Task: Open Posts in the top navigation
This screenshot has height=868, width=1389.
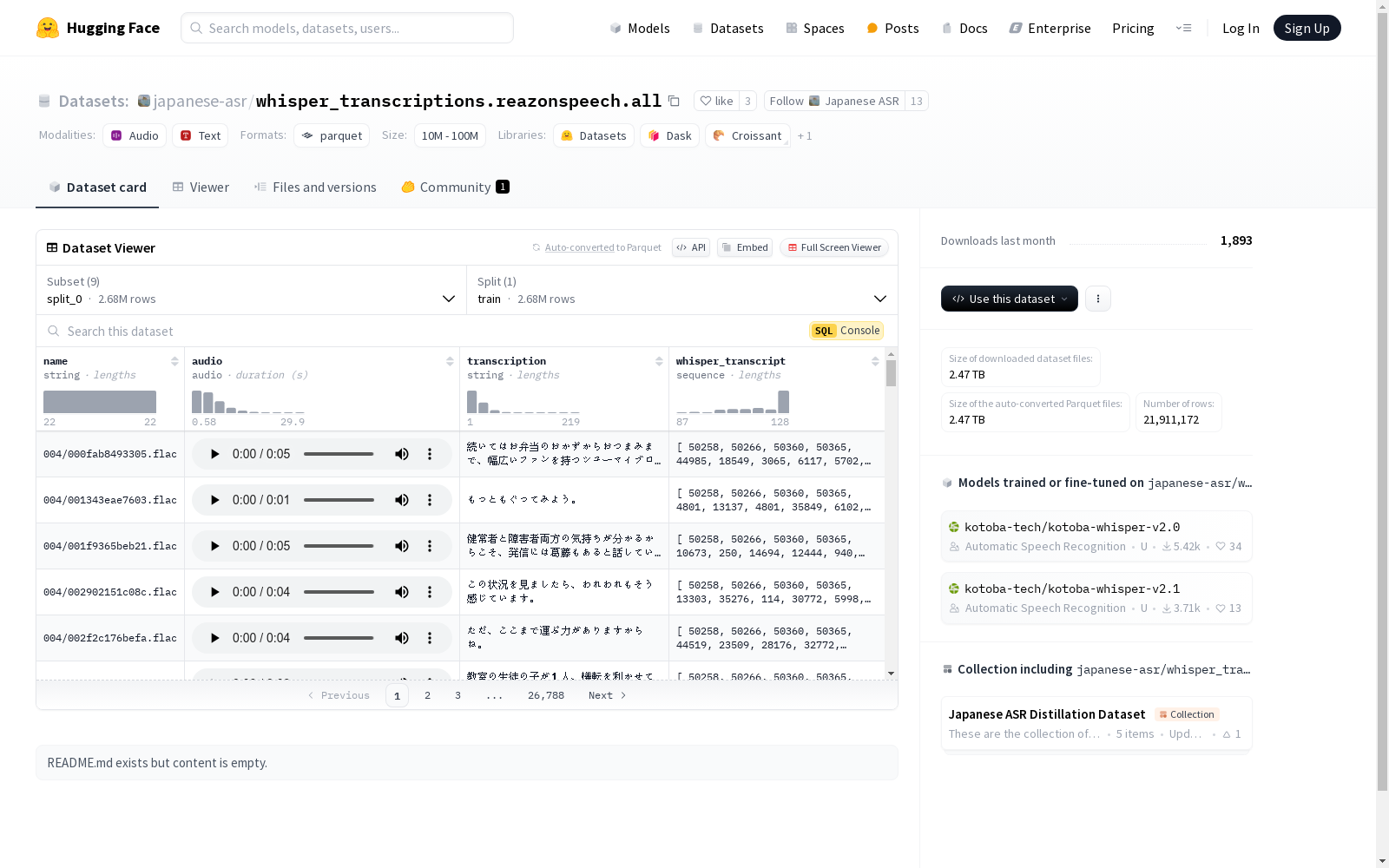Action: 892,28
